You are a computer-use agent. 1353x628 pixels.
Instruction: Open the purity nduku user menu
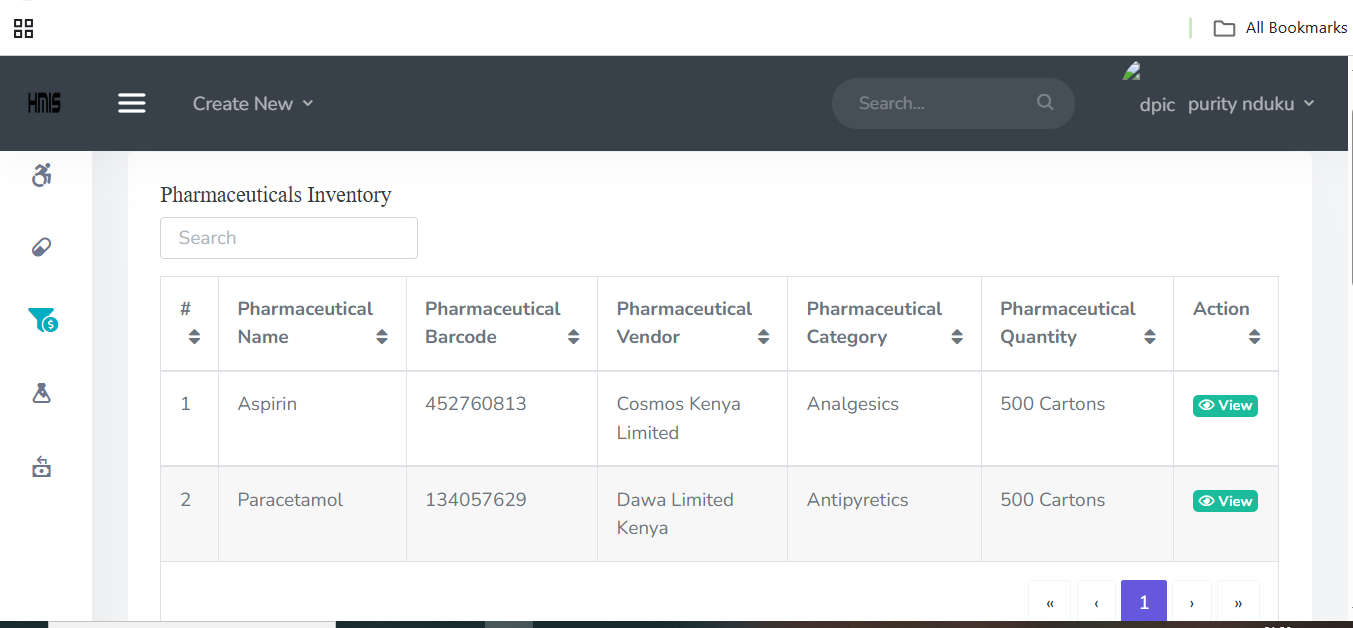point(1250,104)
